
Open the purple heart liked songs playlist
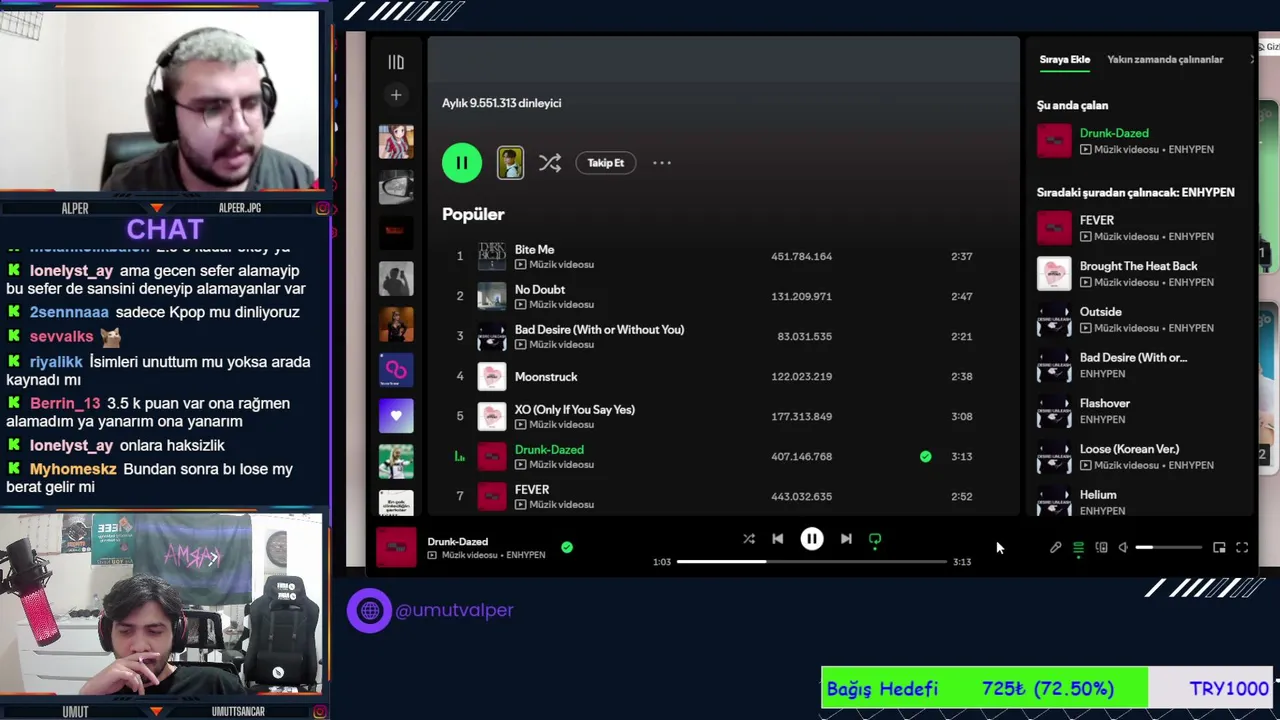click(396, 416)
